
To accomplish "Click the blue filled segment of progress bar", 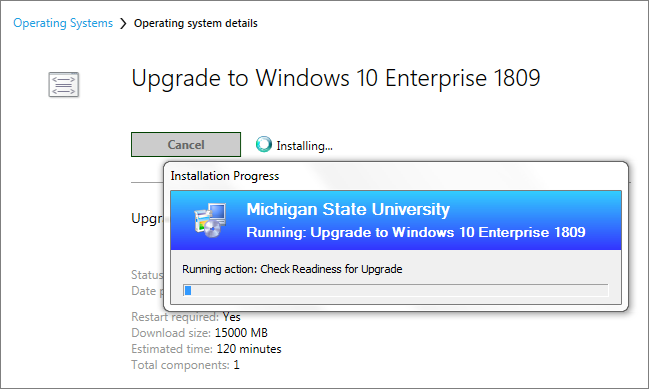I will pyautogui.click(x=188, y=291).
